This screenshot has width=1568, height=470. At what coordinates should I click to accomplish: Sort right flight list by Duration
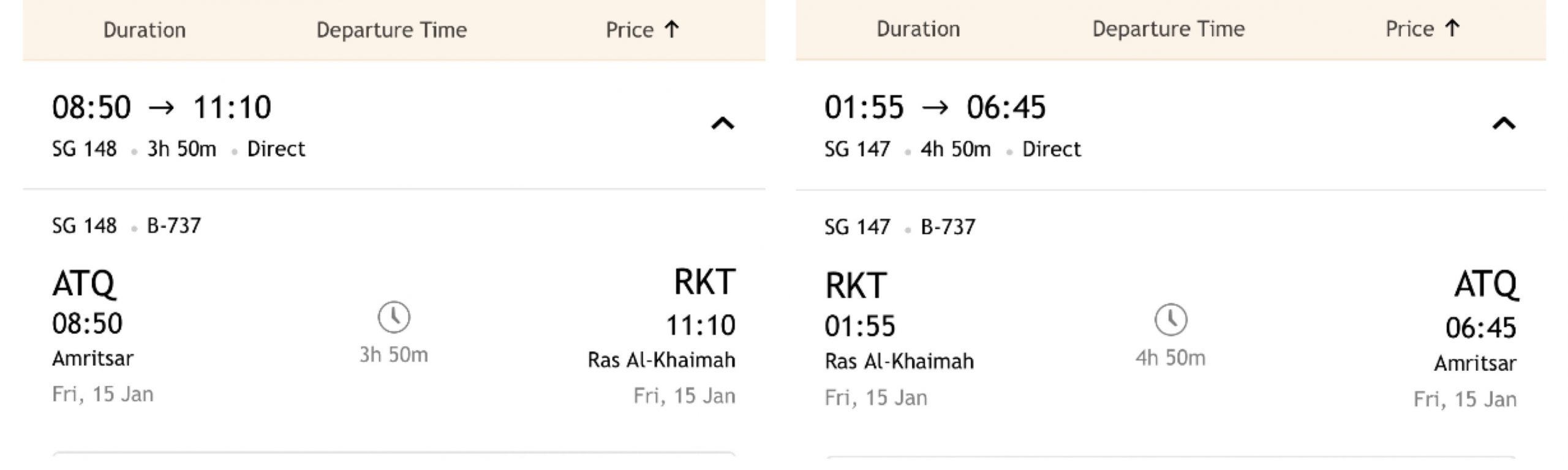(918, 29)
